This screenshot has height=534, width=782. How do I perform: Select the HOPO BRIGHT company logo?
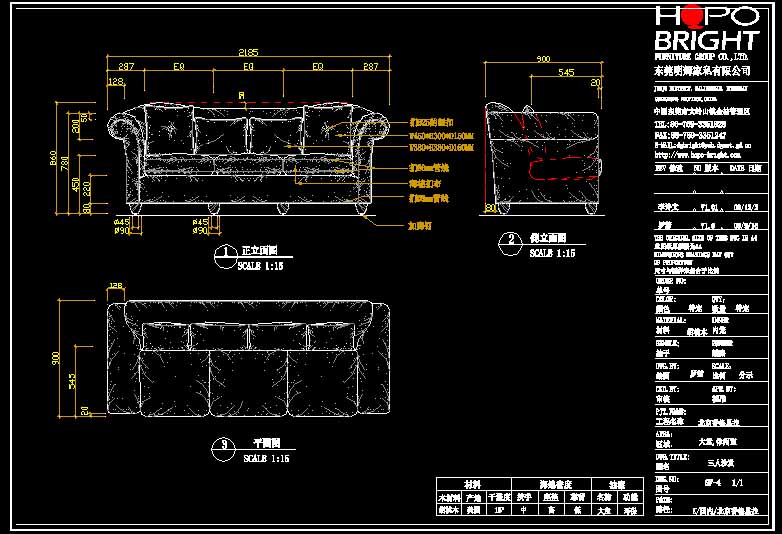click(707, 27)
